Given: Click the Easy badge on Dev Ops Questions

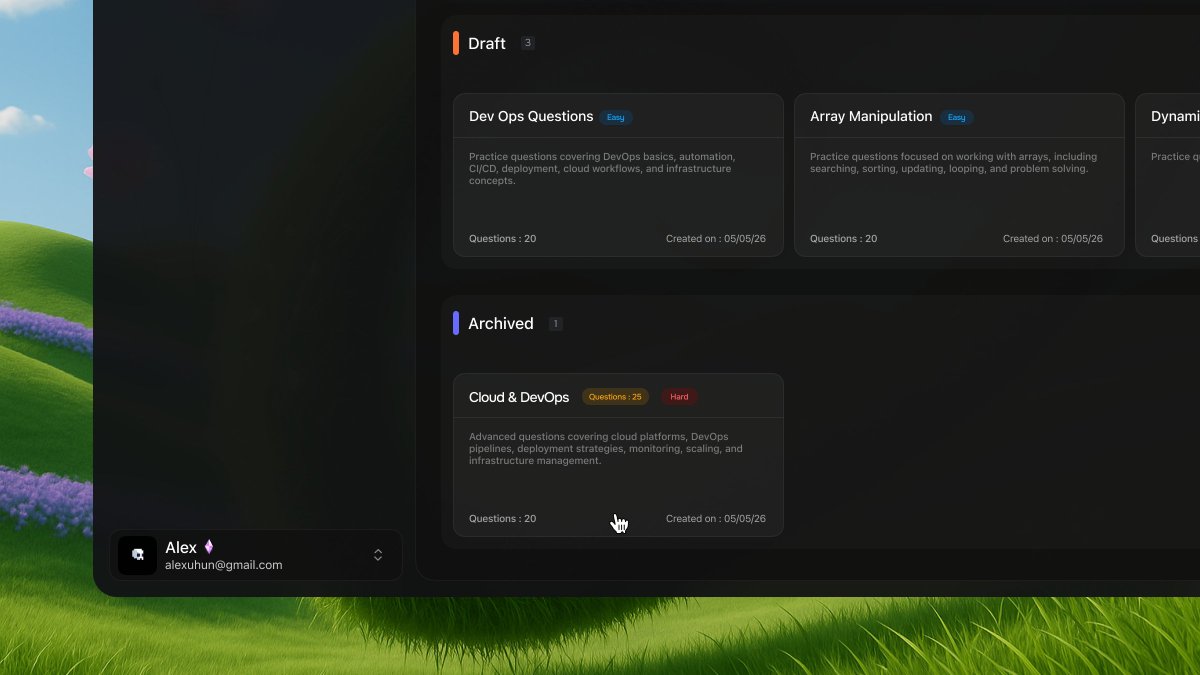Looking at the screenshot, I should [616, 117].
